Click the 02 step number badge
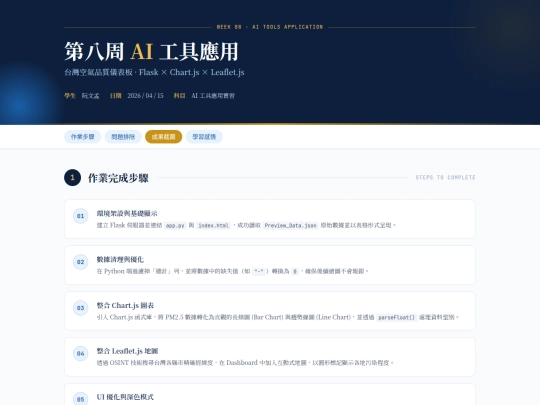Screen dimensions: 540x405 pos(80,262)
